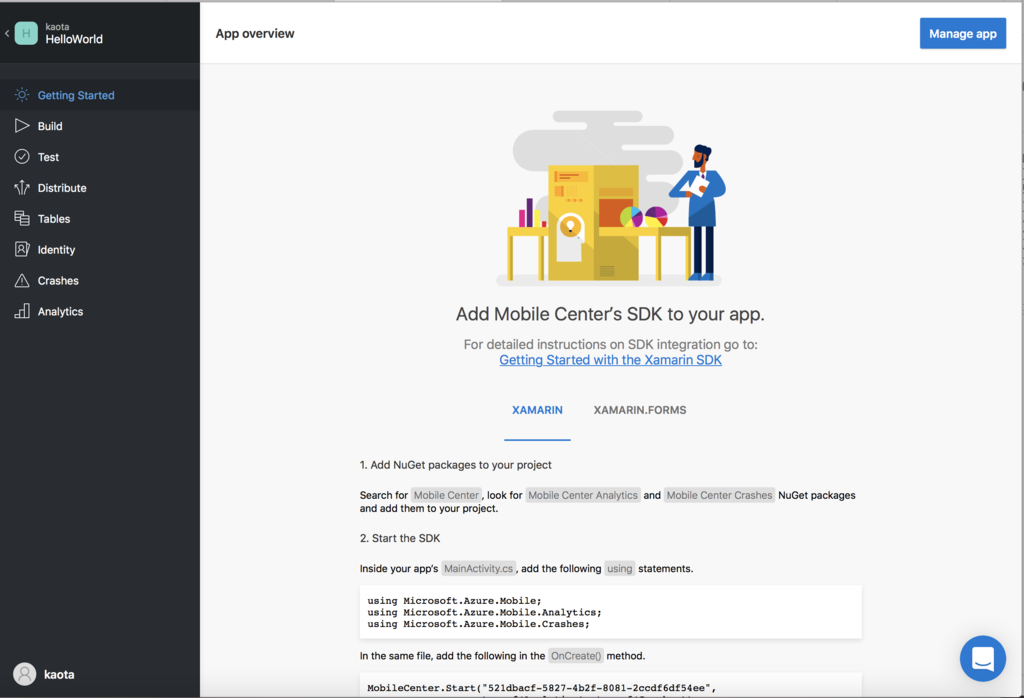Click the MainActivity.cs file name tag
The height and width of the screenshot is (698, 1024).
(479, 568)
